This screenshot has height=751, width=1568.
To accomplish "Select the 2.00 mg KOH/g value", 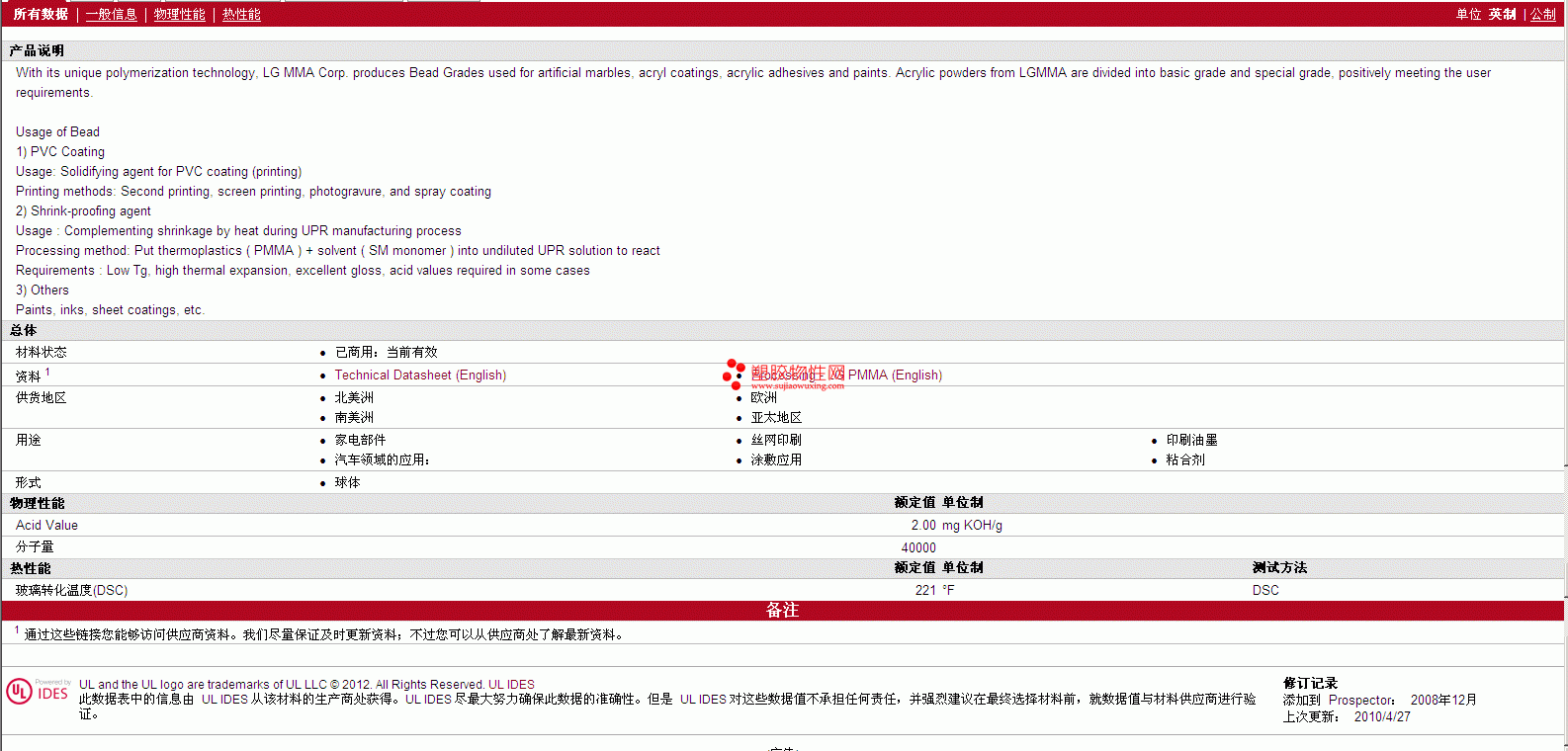I will pyautogui.click(x=956, y=525).
